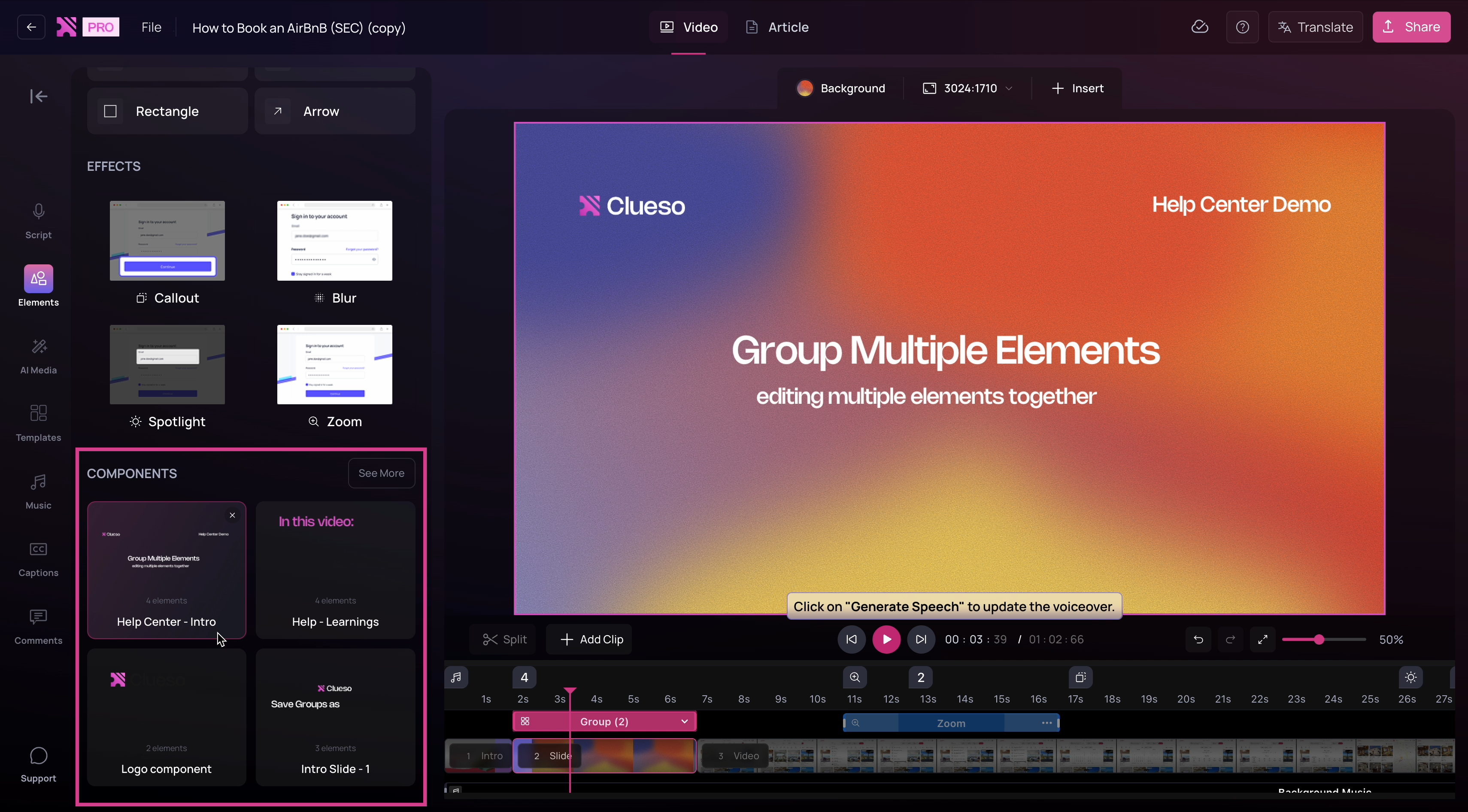This screenshot has height=812, width=1468.
Task: Expand the Group (2) dropdown chevron
Action: [684, 721]
